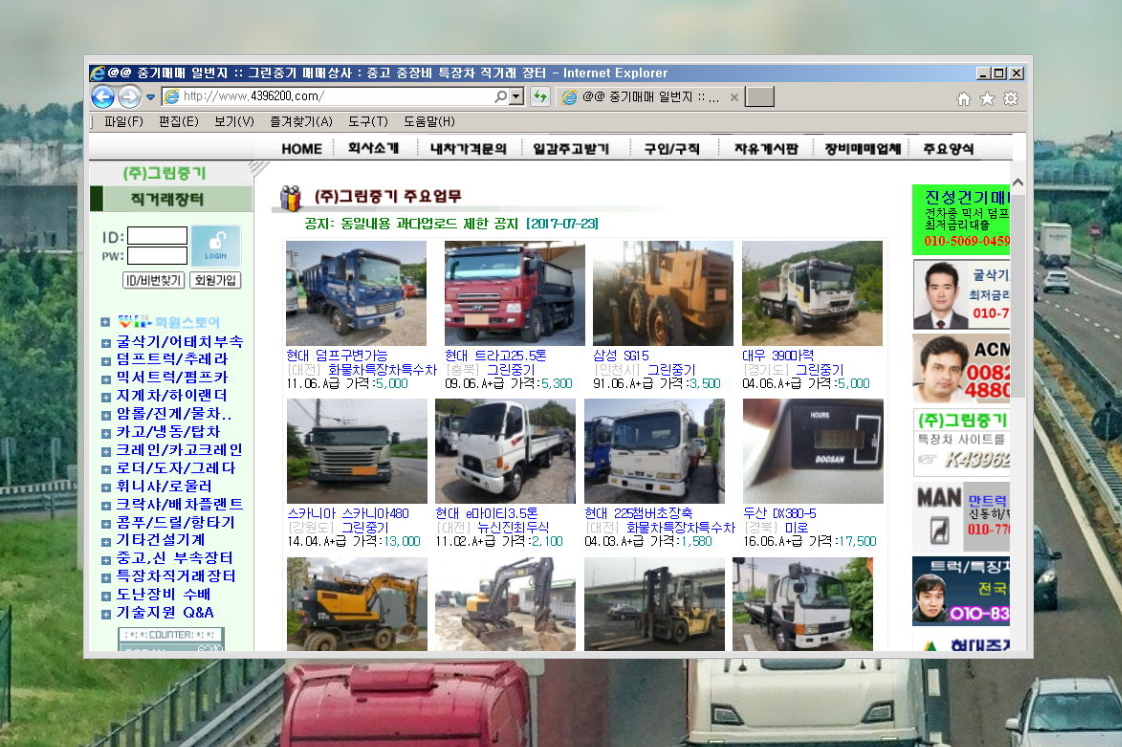Refresh the page with green arrows icon
The image size is (1122, 747).
pyautogui.click(x=540, y=96)
